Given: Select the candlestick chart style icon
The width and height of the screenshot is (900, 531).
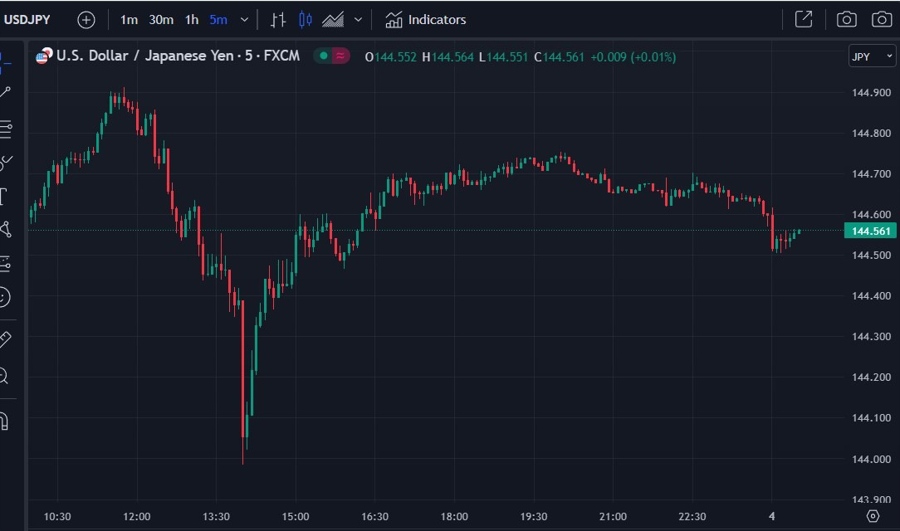Looking at the screenshot, I should (305, 20).
